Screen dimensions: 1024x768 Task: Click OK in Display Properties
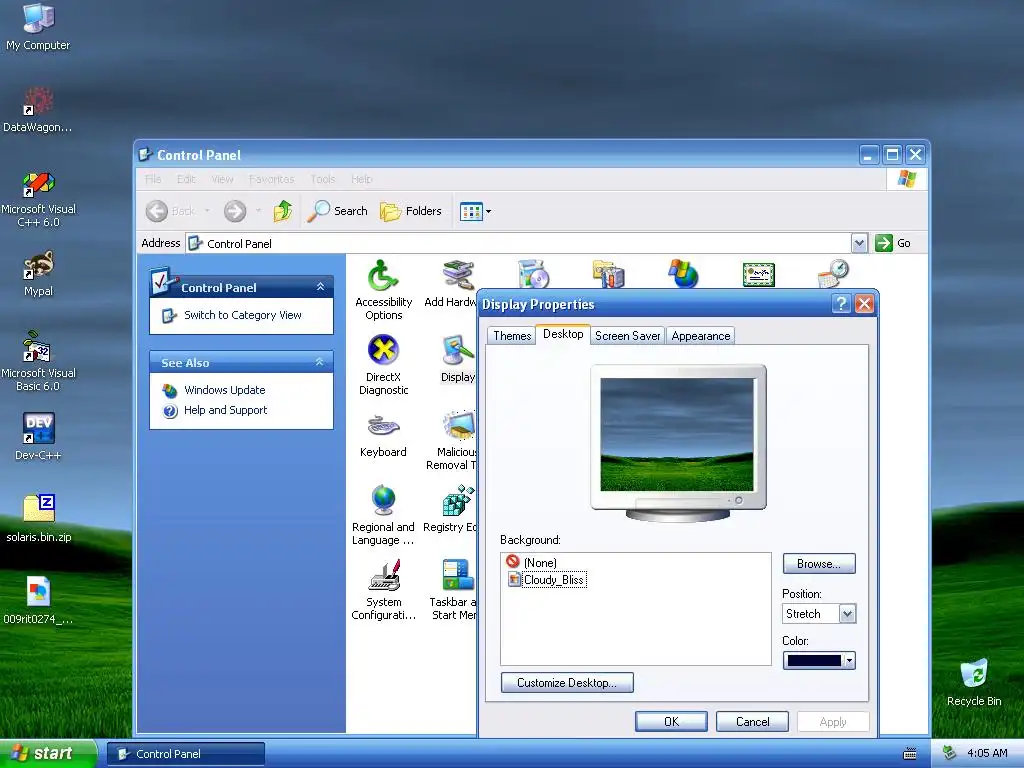pos(671,722)
